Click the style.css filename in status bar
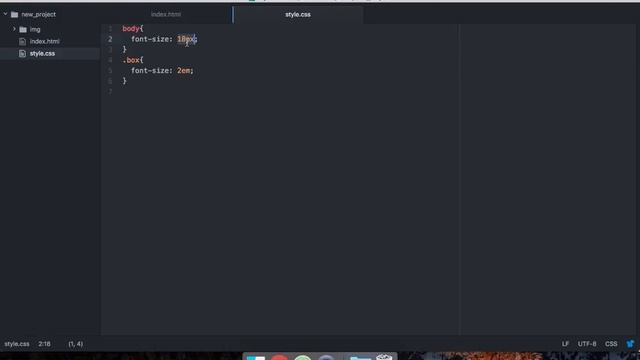Image resolution: width=640 pixels, height=360 pixels. click(x=17, y=344)
